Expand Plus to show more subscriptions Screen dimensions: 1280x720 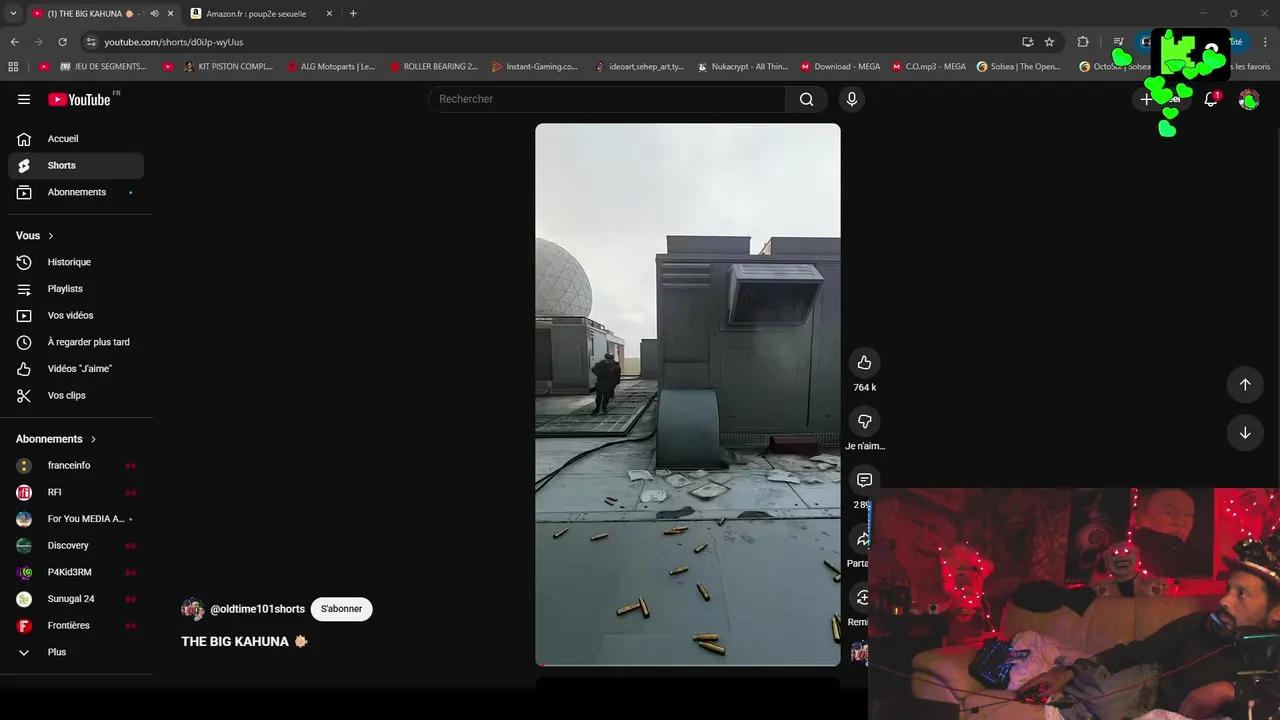click(75, 652)
